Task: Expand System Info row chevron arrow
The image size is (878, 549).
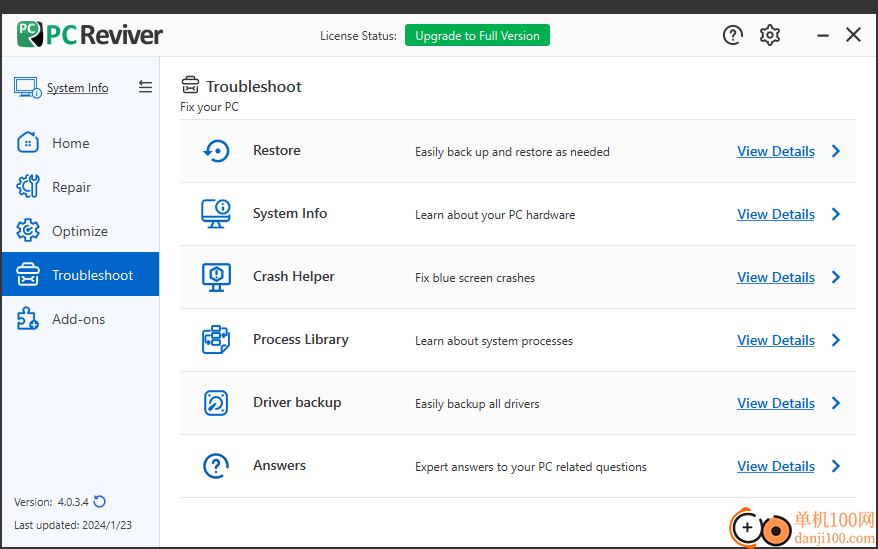Action: [x=836, y=214]
